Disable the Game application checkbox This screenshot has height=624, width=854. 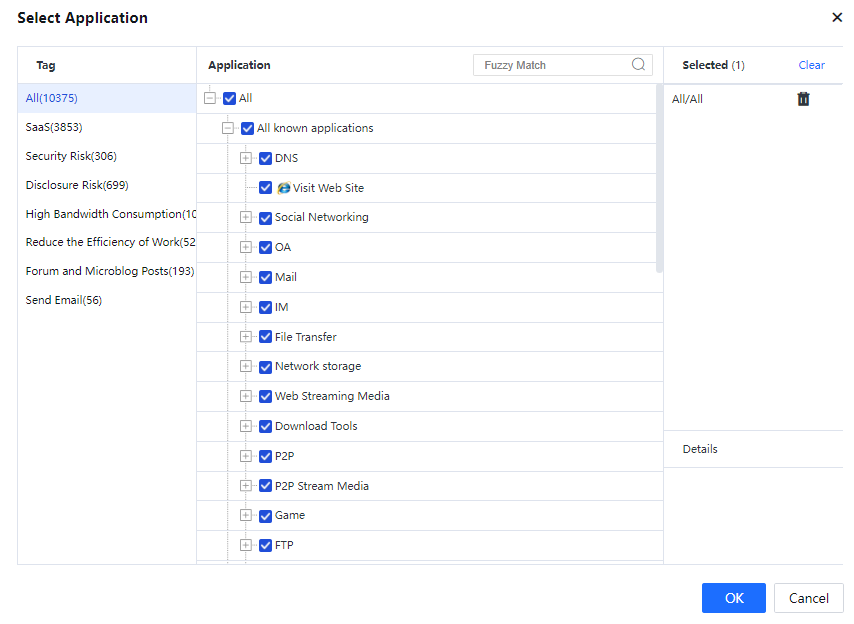click(x=265, y=516)
